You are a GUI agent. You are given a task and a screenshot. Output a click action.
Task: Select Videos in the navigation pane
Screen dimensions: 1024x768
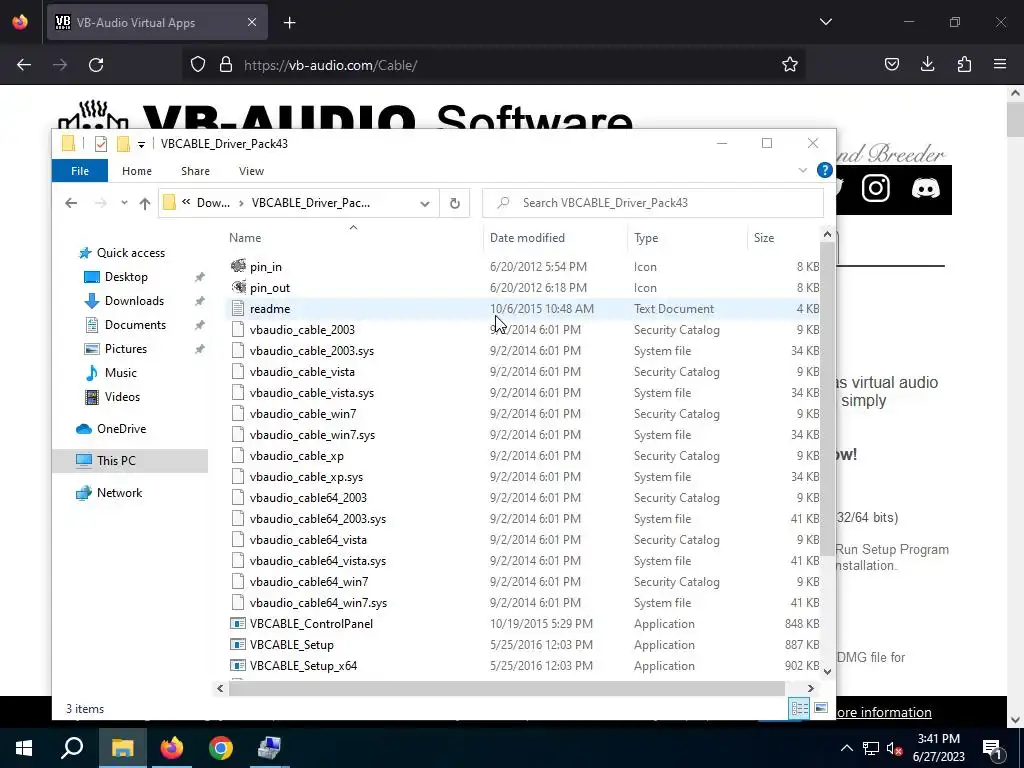[x=122, y=397]
